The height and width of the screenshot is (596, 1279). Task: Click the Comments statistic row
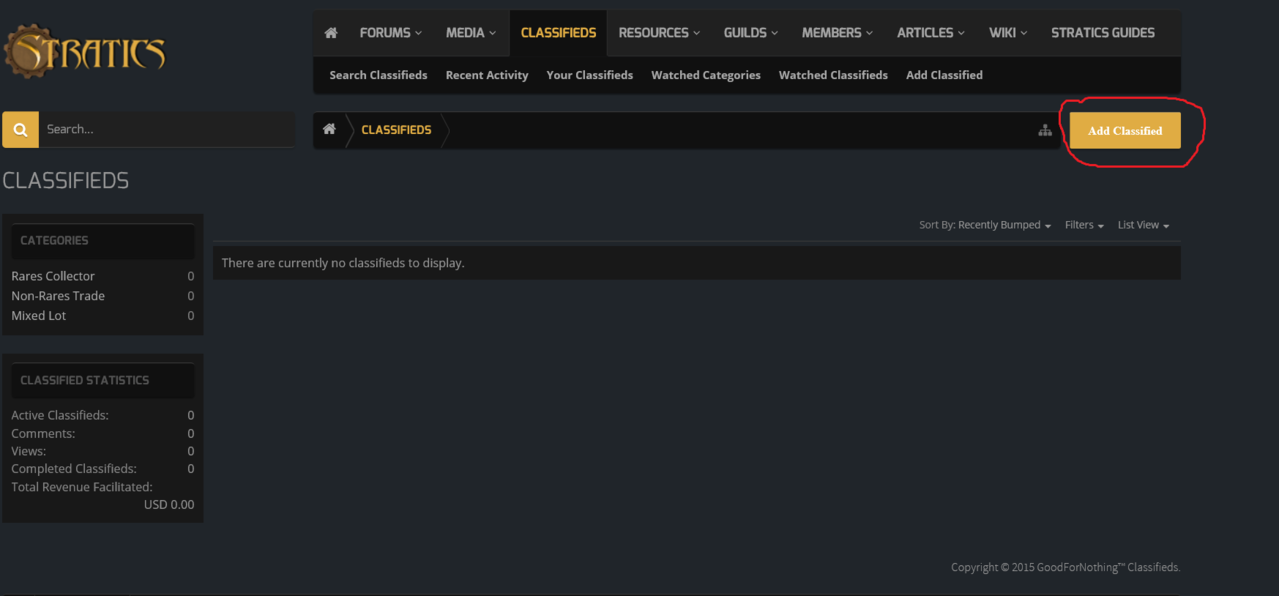[x=103, y=433]
